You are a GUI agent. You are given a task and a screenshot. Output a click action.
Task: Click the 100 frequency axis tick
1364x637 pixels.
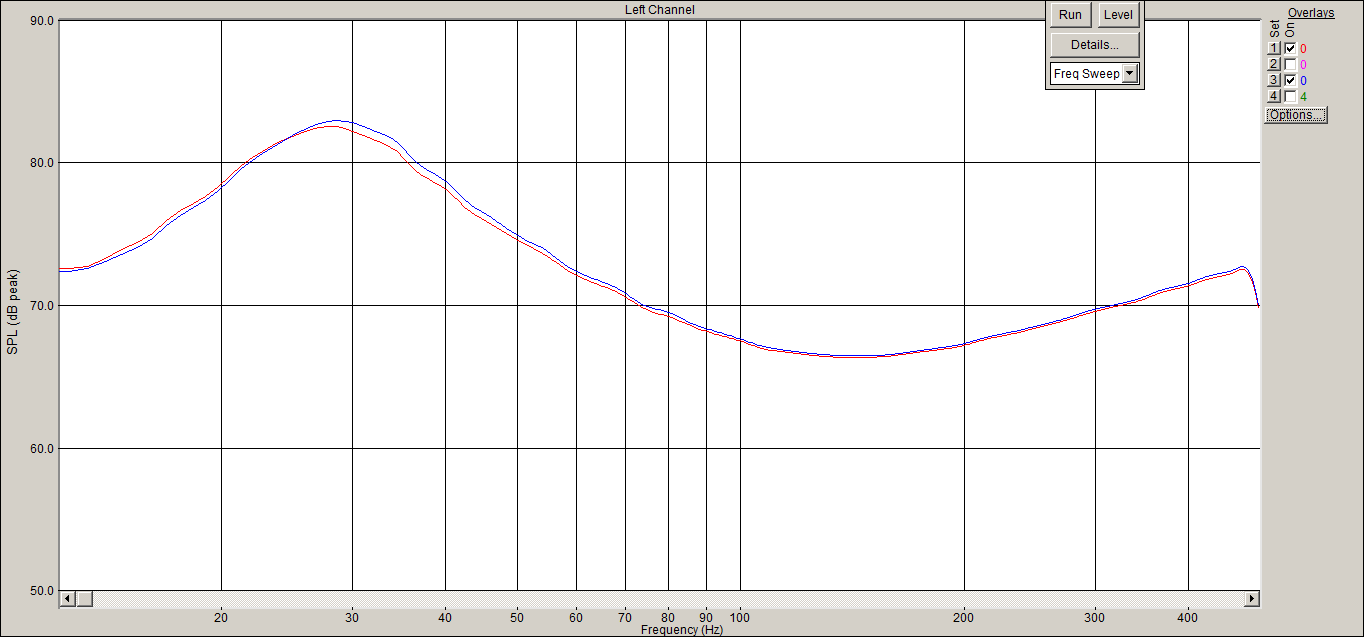740,617
